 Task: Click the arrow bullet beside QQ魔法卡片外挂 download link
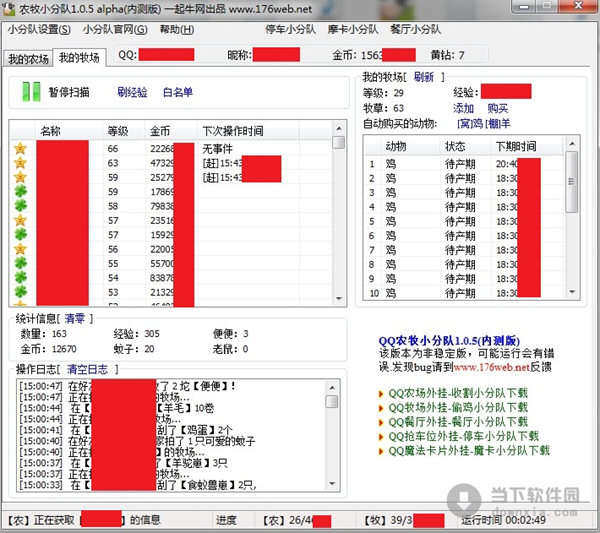pyautogui.click(x=382, y=451)
